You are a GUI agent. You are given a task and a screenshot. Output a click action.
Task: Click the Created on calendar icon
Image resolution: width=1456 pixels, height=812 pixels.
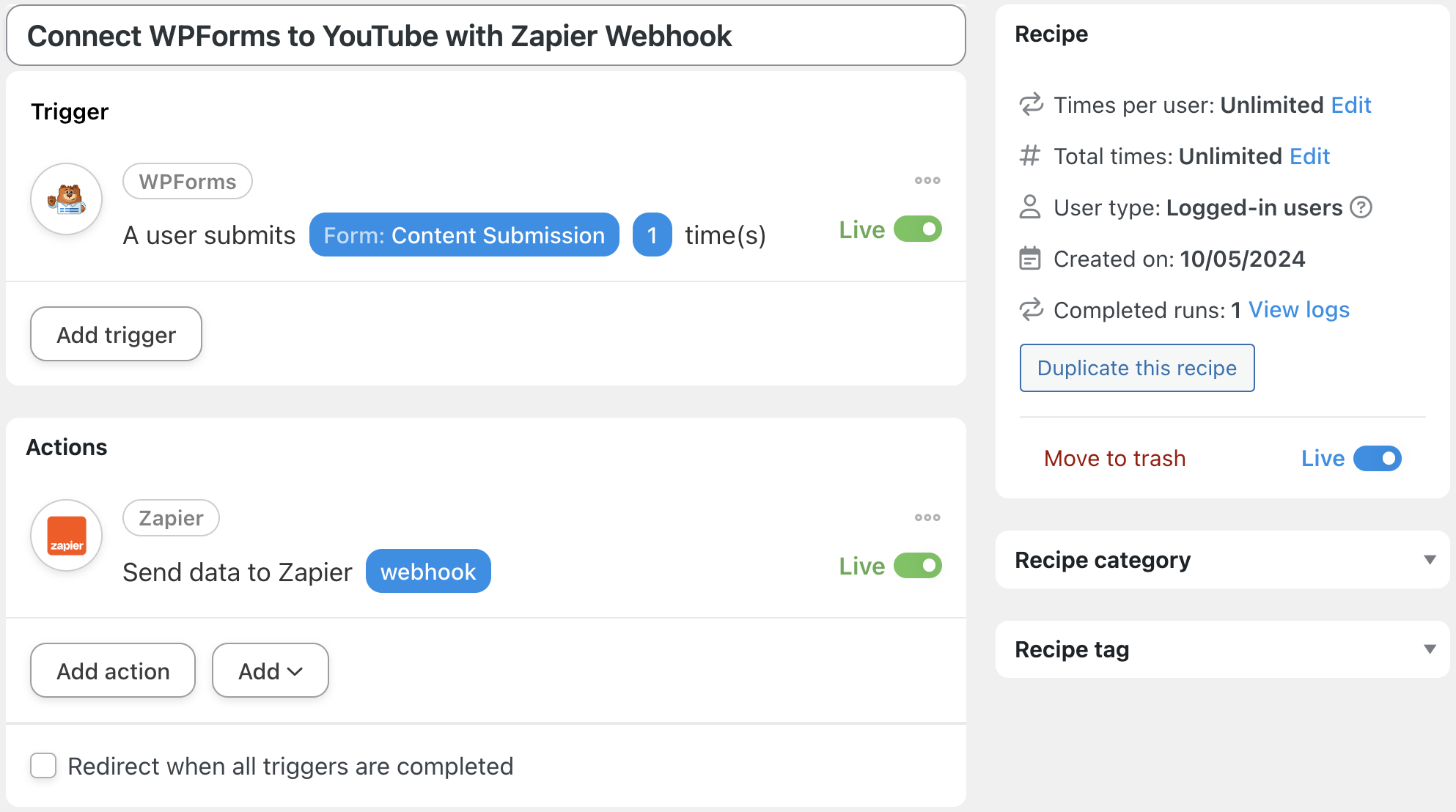click(x=1030, y=259)
